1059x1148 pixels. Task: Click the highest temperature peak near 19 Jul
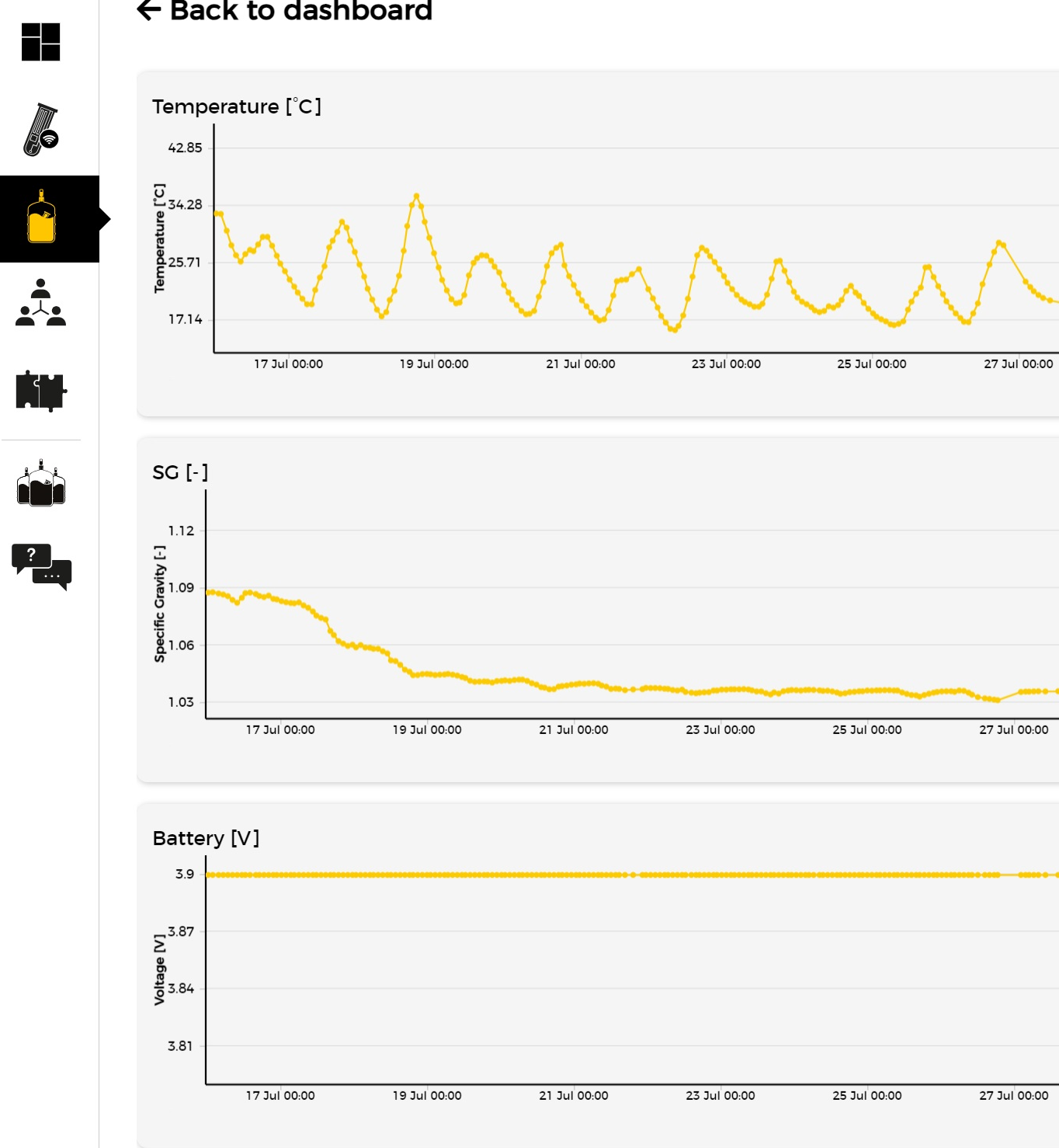417,196
